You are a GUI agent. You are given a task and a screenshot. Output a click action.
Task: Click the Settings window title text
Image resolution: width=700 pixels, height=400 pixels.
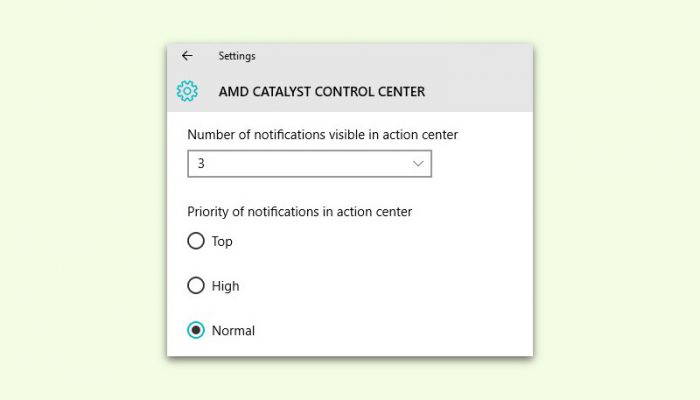237,56
